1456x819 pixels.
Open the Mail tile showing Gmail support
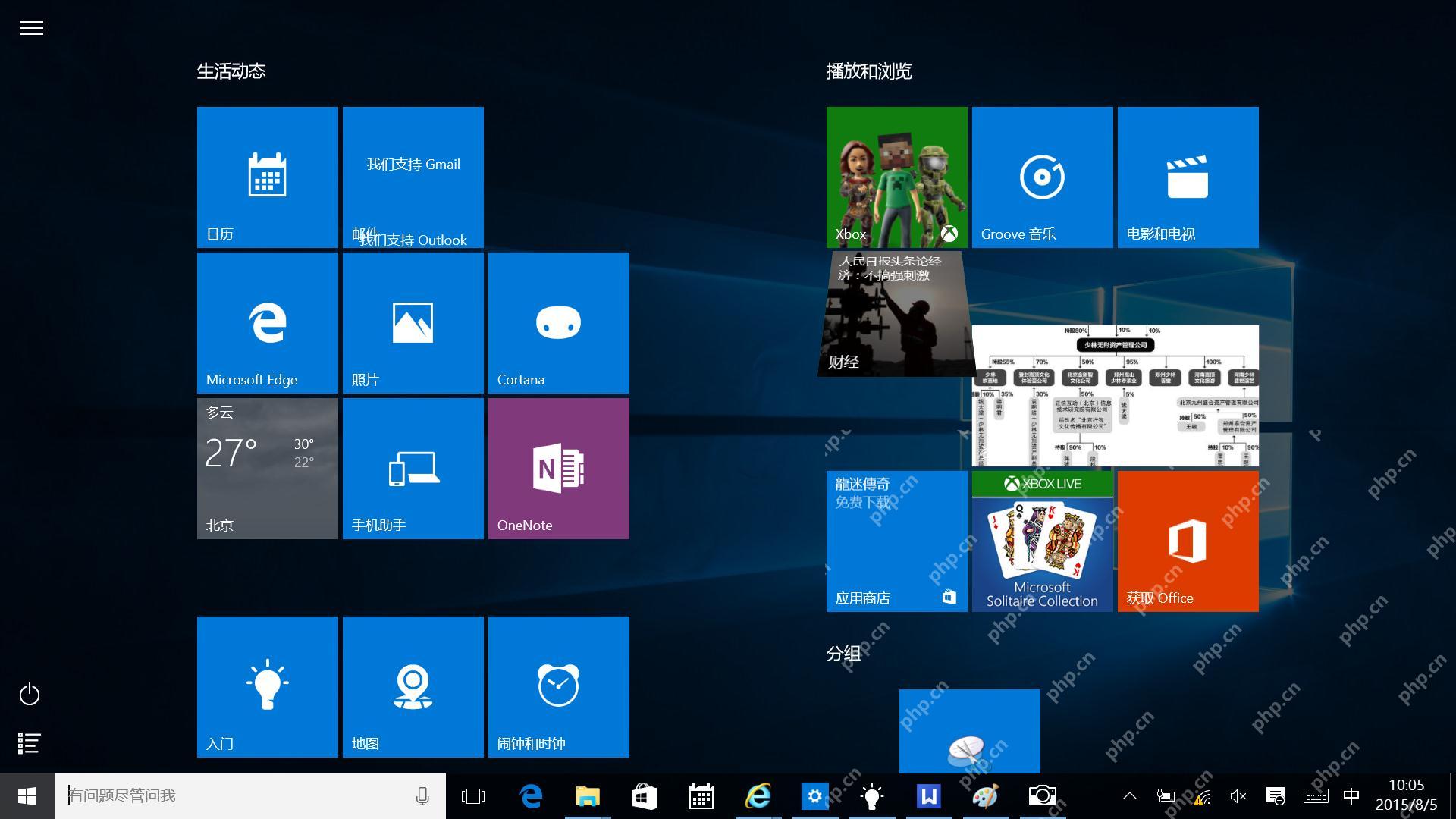click(413, 177)
